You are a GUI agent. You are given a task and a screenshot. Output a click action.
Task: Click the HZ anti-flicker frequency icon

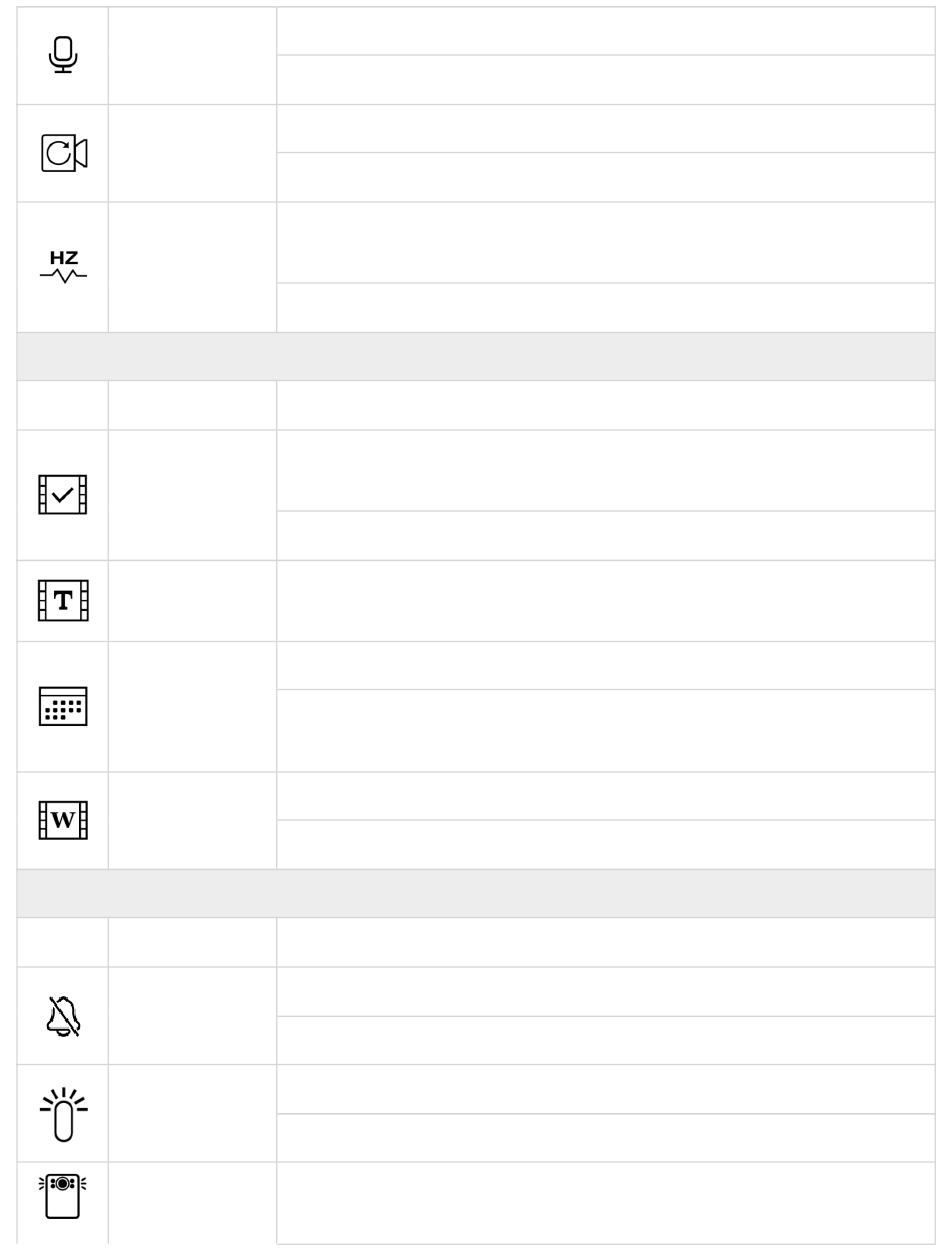coord(63,267)
